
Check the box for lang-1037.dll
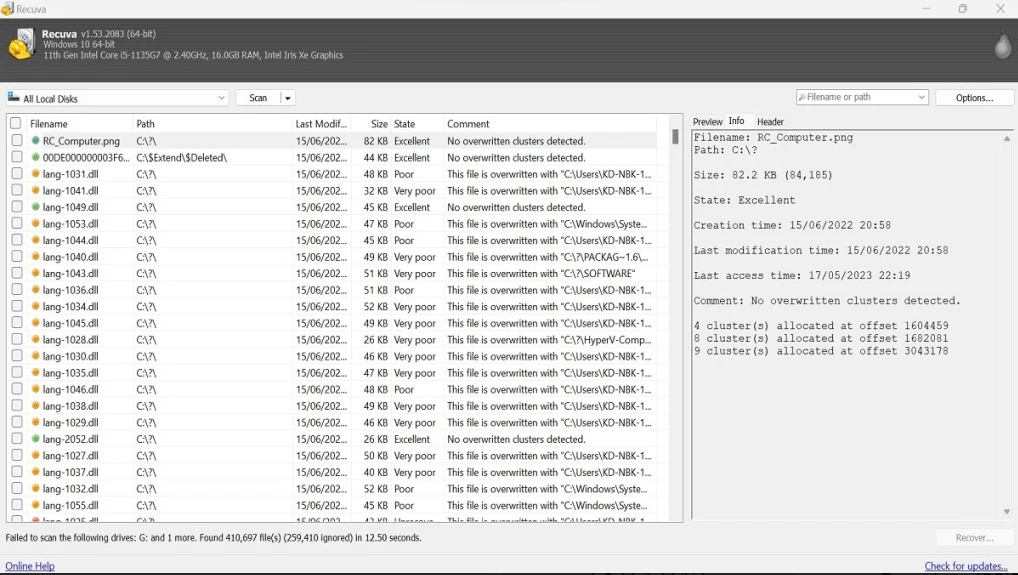17,472
